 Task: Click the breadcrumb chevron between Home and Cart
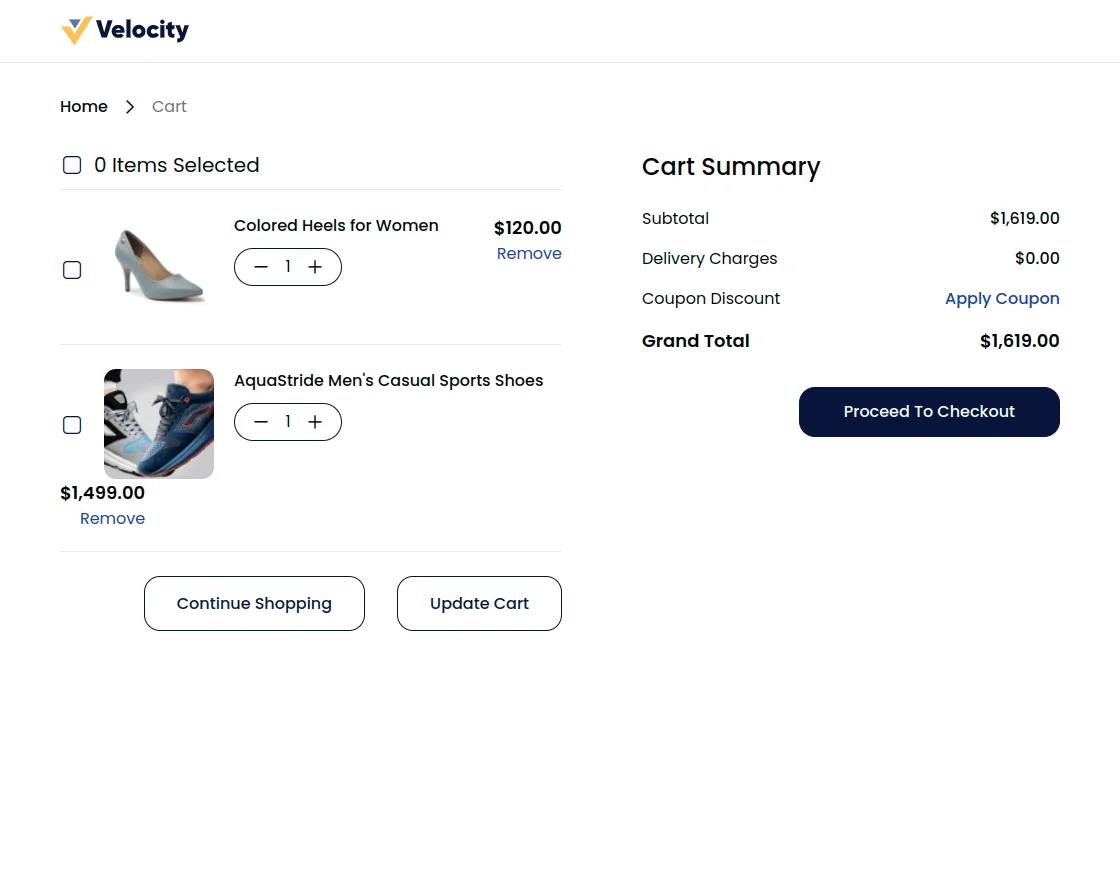[129, 106]
